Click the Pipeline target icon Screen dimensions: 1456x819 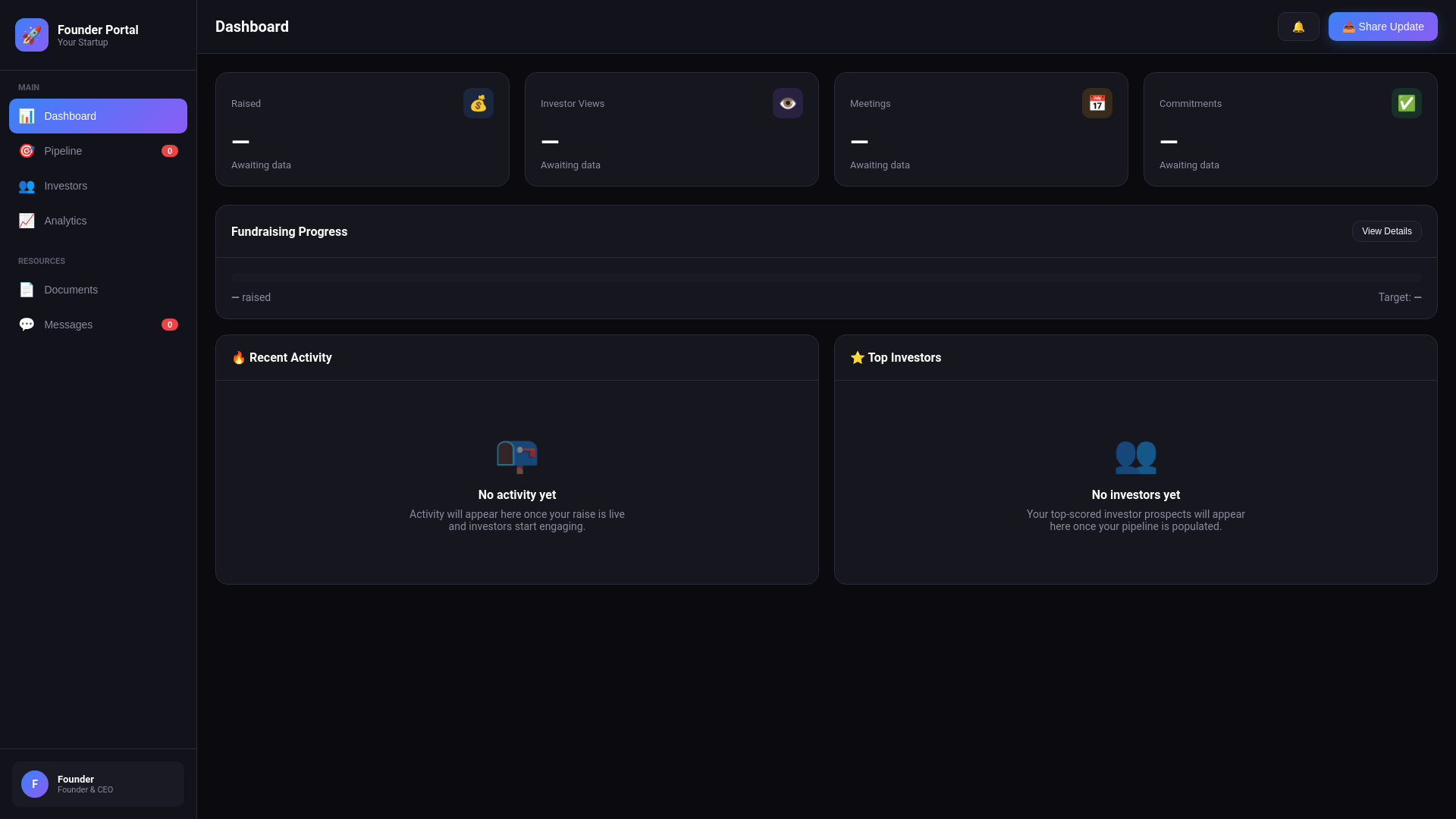pyautogui.click(x=27, y=151)
